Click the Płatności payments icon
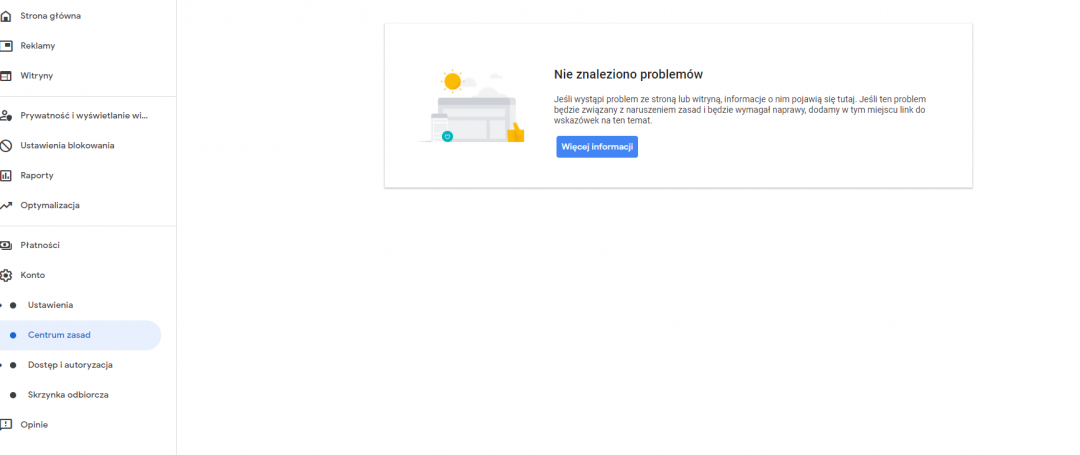Viewport: 1080px width, 455px height. [x=5, y=246]
